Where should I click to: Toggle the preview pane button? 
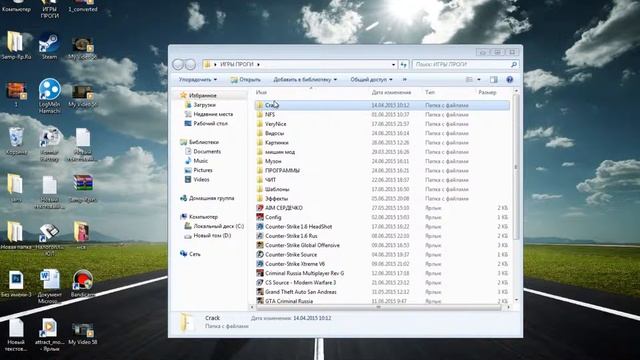493,80
